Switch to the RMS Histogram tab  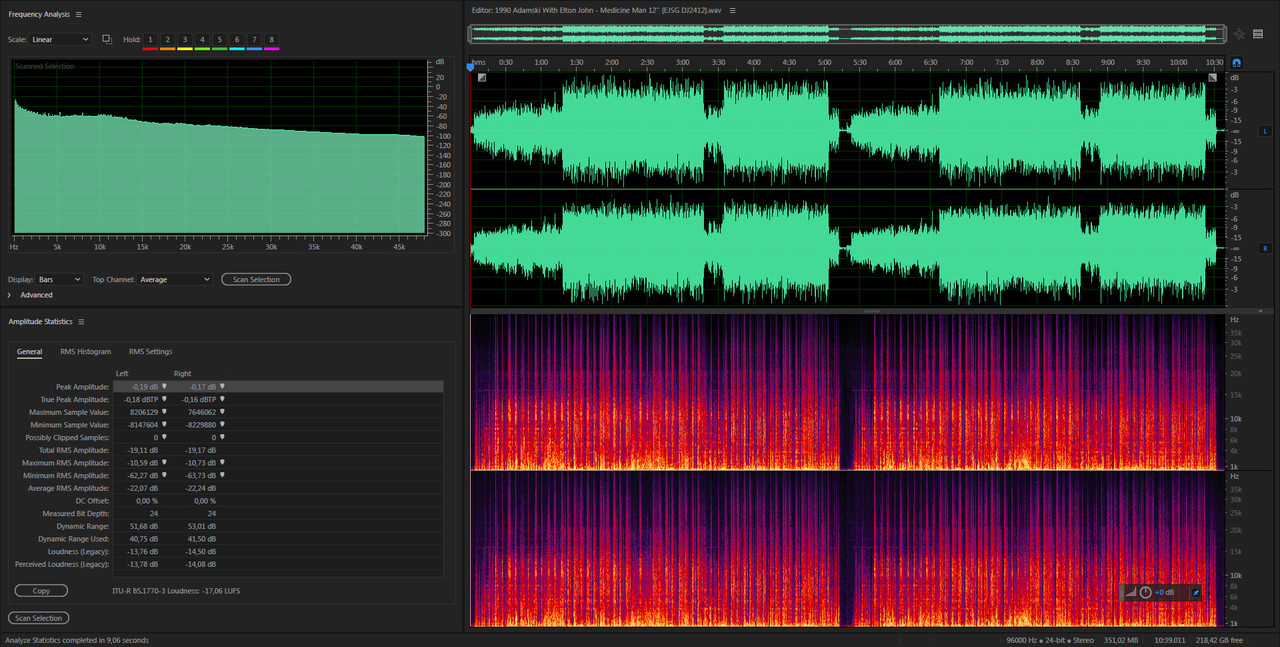85,352
